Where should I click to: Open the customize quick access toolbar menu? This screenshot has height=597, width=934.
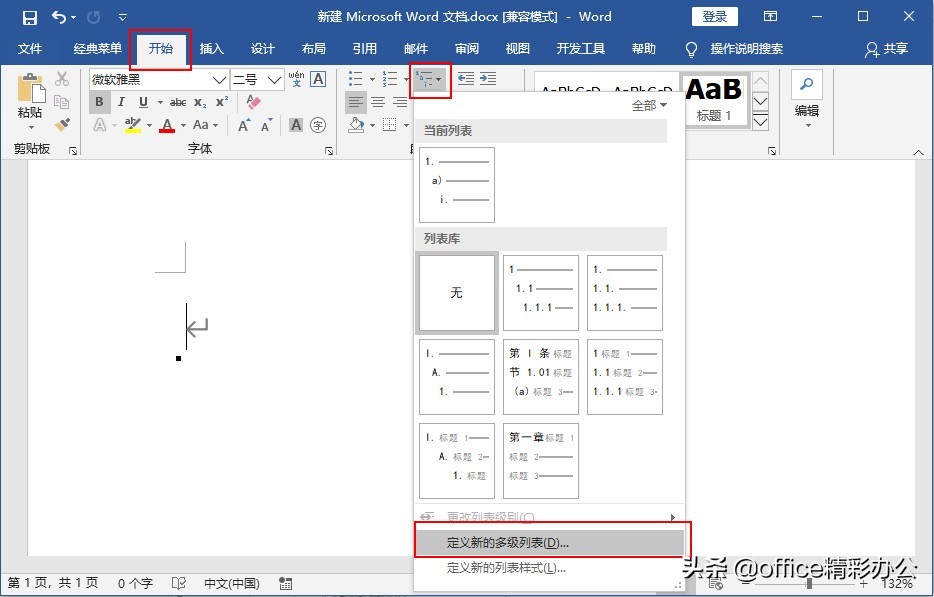123,17
